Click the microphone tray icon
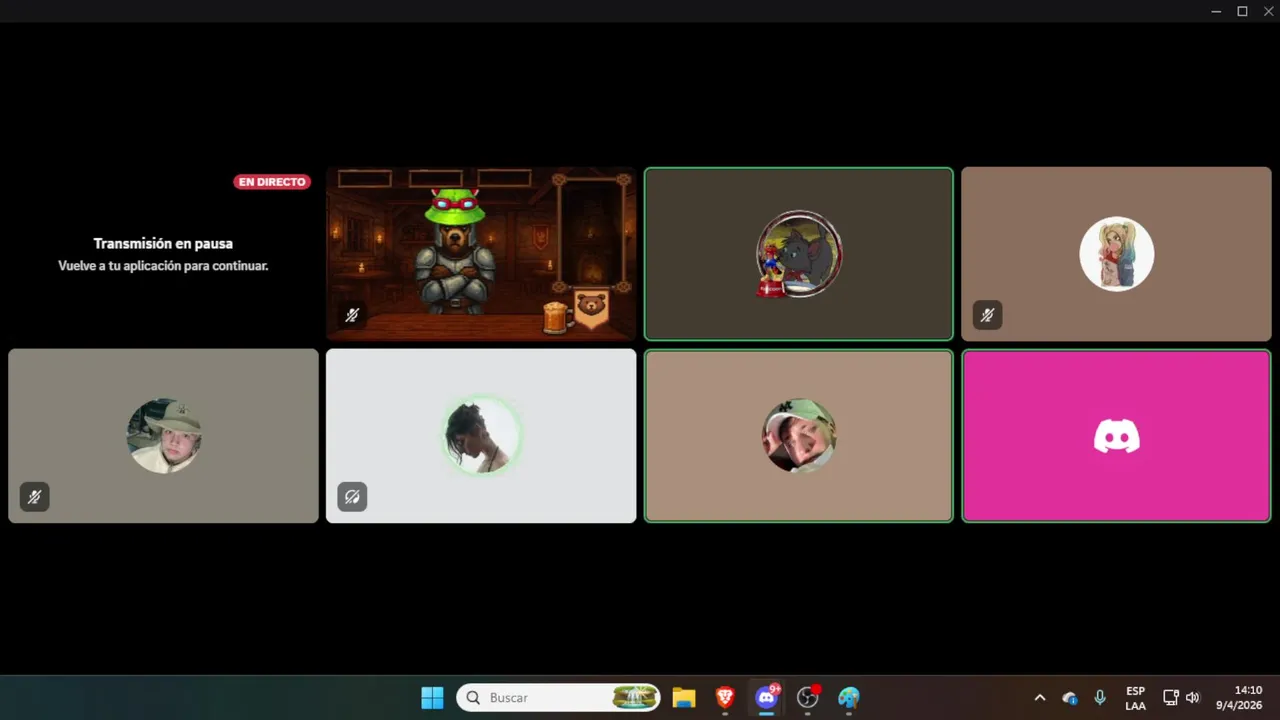This screenshot has height=720, width=1280. (1100, 697)
